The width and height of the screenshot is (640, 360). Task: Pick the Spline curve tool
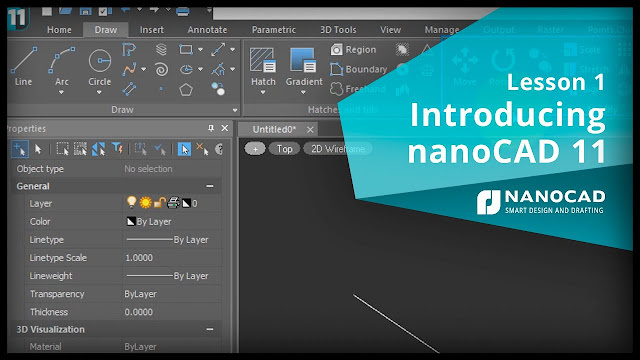pos(129,69)
